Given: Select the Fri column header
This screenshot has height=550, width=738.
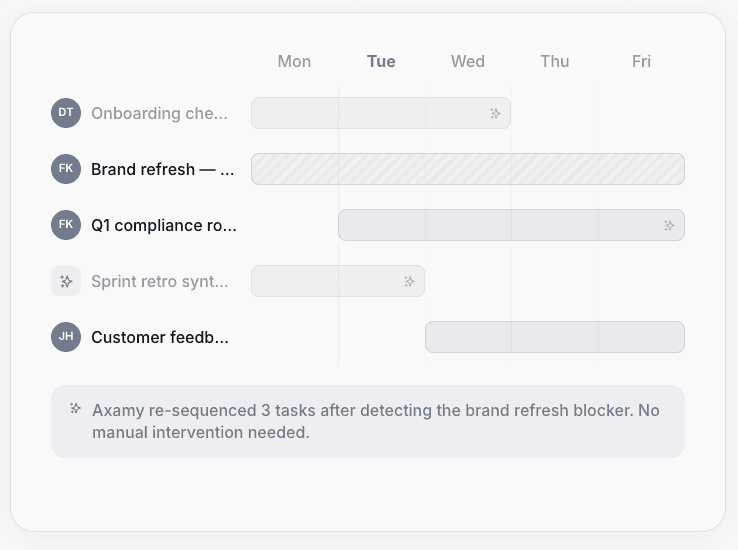Looking at the screenshot, I should point(641,61).
